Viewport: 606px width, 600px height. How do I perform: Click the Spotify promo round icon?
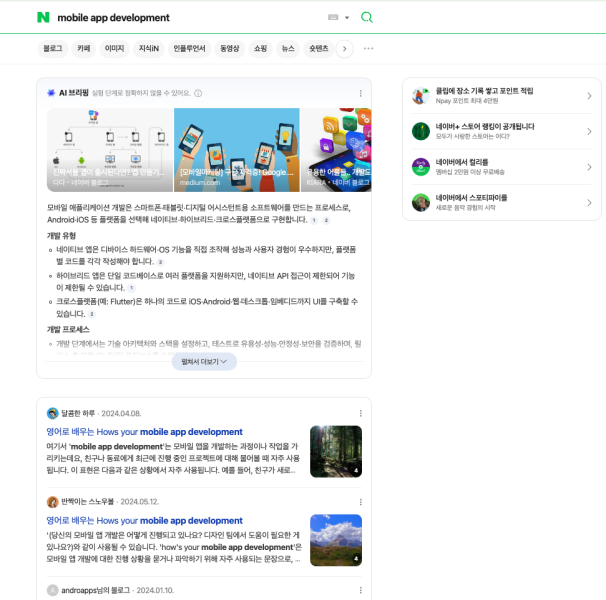[420, 203]
